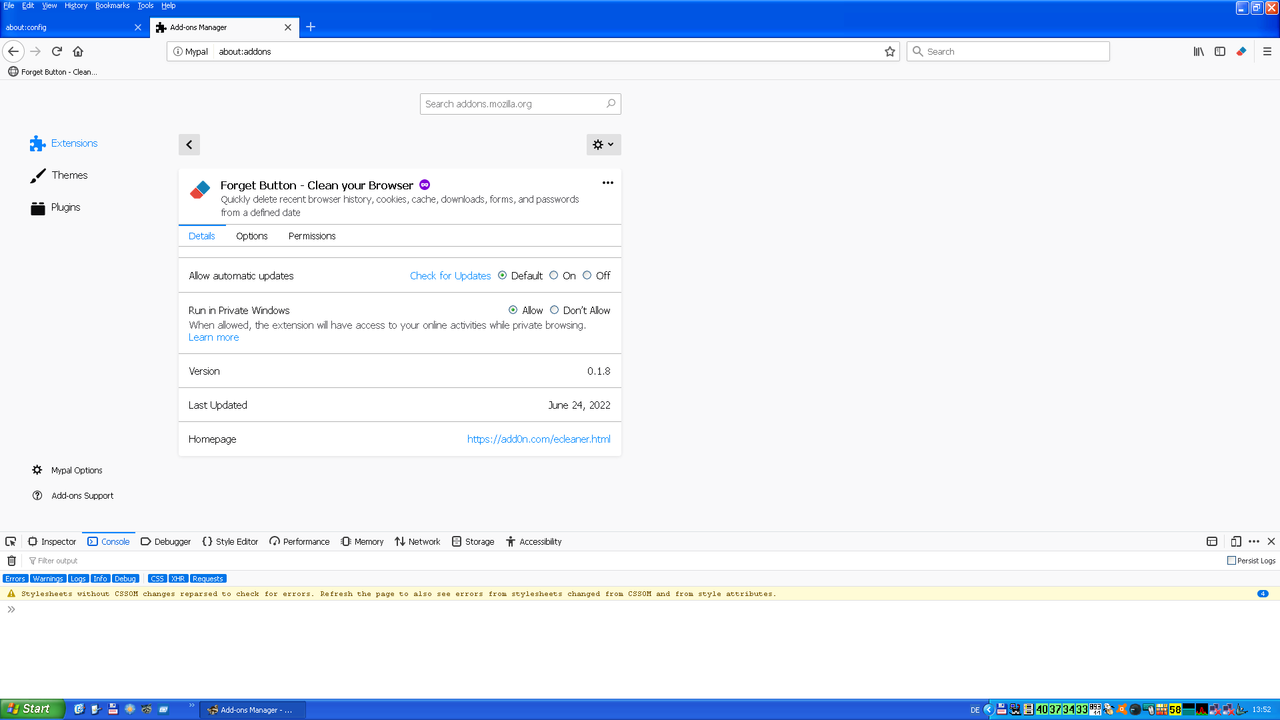
Task: Open the three-dot menu for Forget Button
Action: pos(607,183)
